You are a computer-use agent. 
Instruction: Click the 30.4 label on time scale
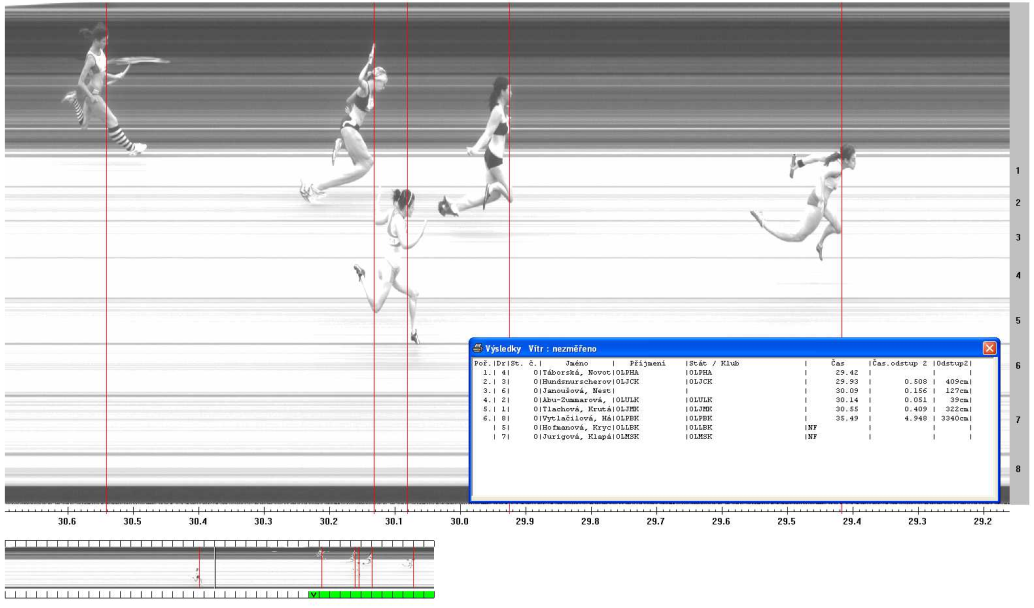coord(198,522)
